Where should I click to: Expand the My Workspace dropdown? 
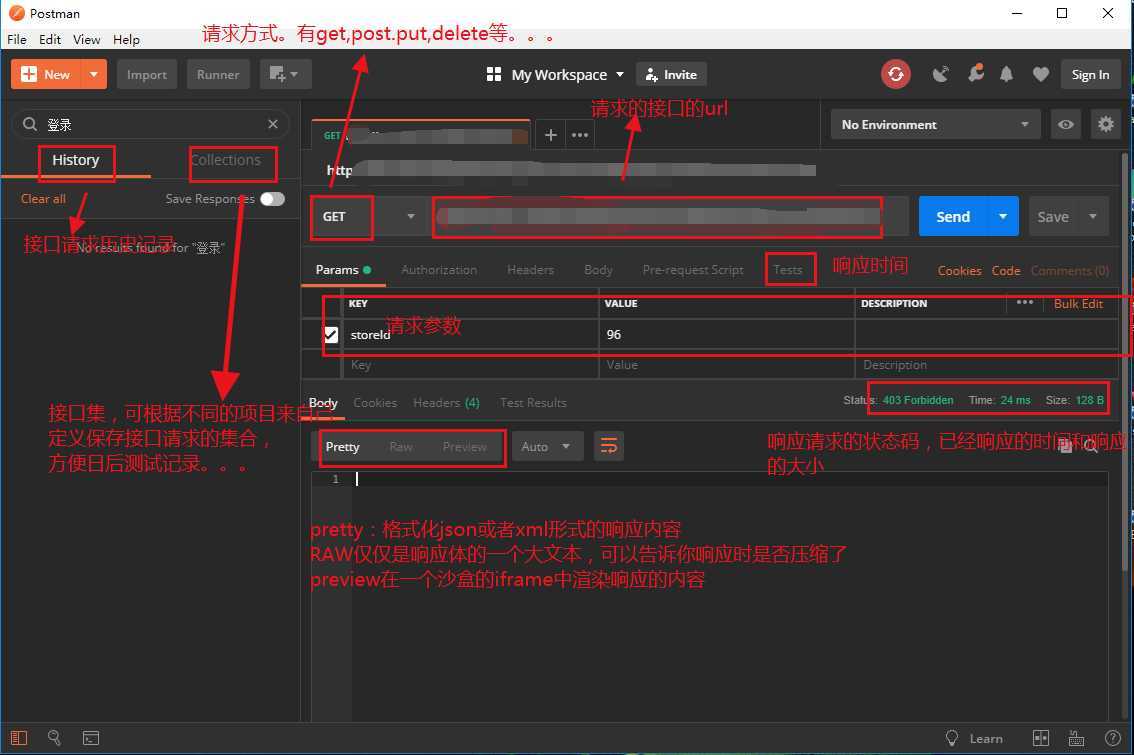pos(620,74)
